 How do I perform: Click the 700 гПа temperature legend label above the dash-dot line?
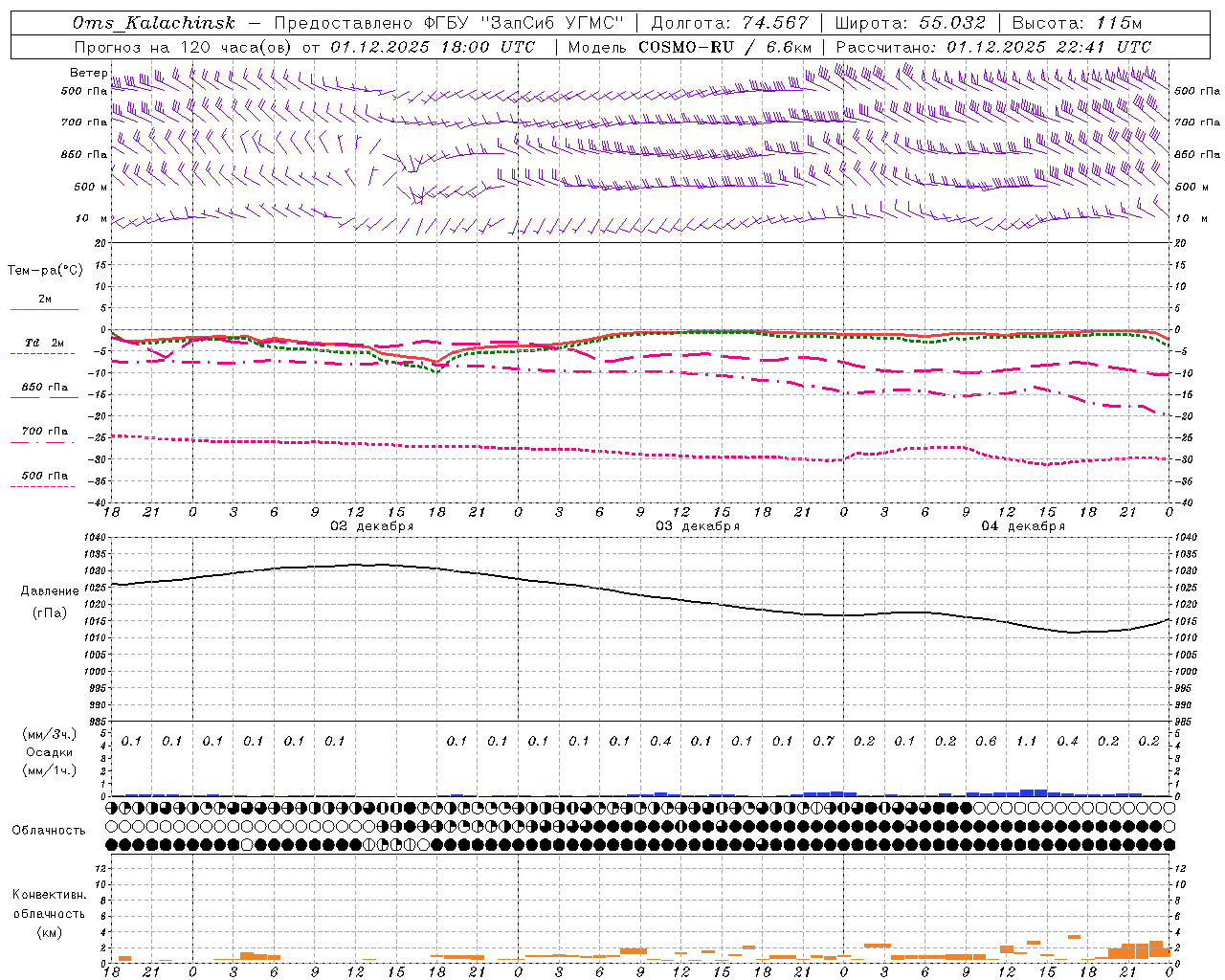[45, 432]
